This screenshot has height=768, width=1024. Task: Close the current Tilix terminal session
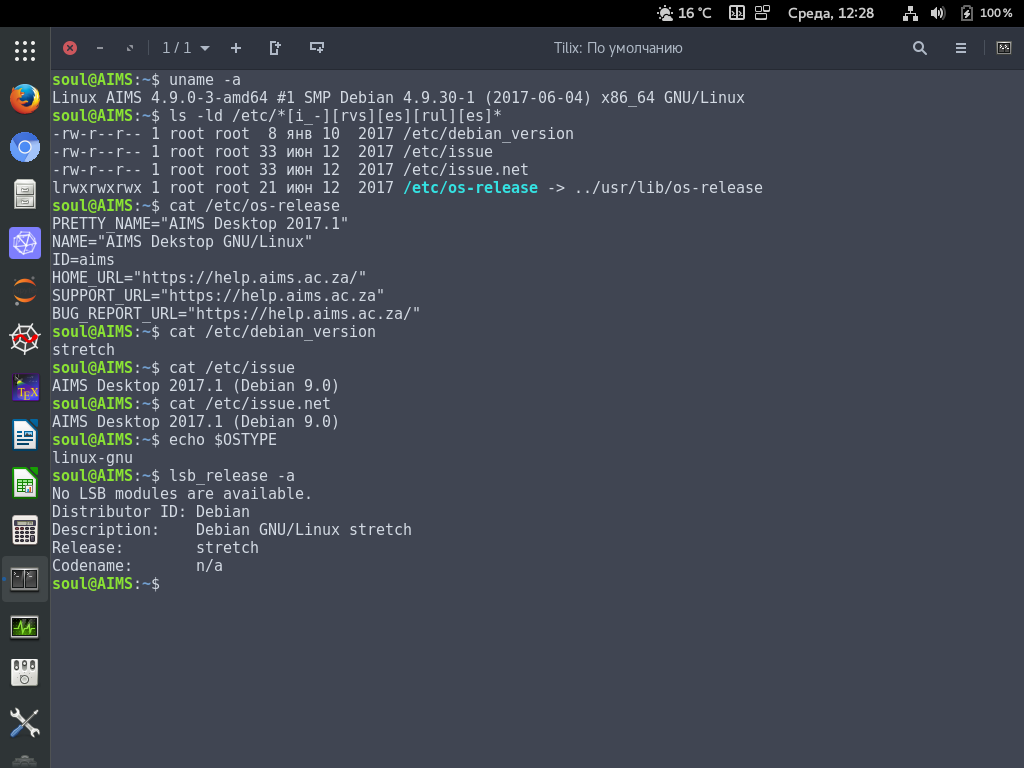click(x=70, y=48)
